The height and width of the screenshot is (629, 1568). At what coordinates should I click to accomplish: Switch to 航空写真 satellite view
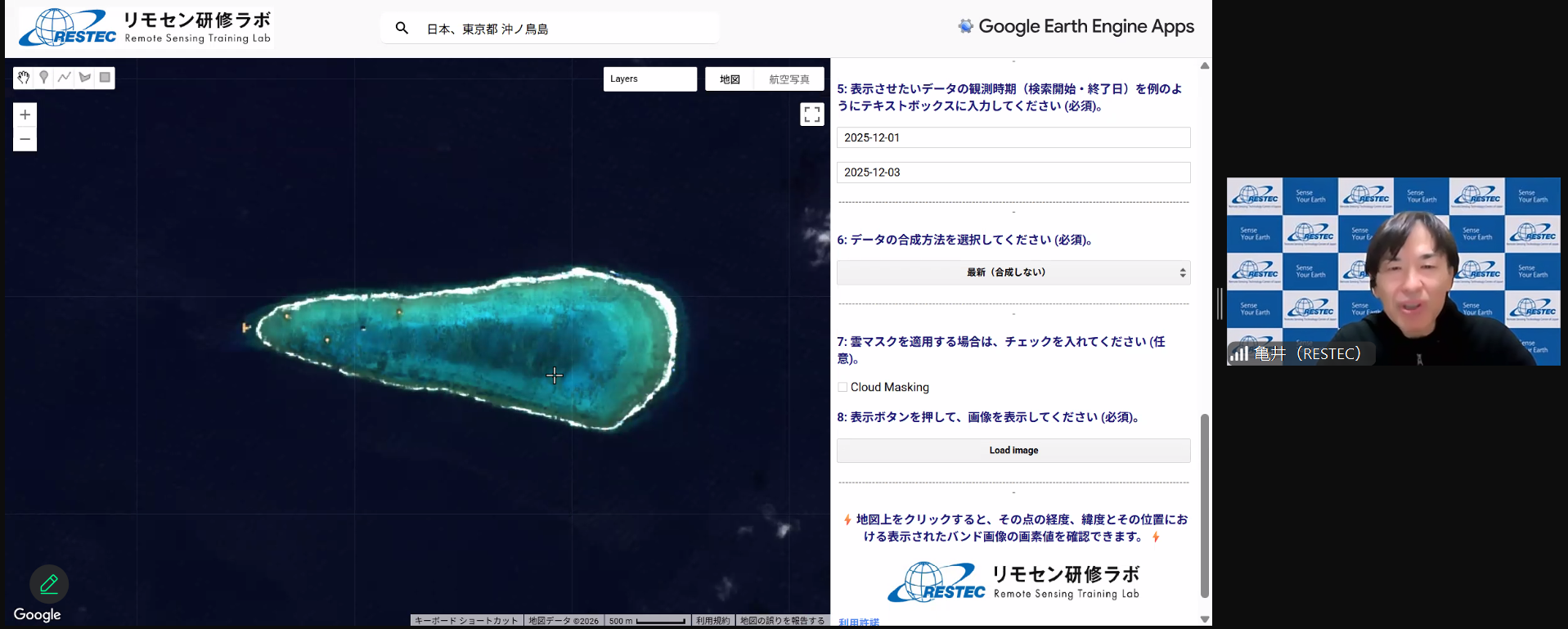(788, 79)
